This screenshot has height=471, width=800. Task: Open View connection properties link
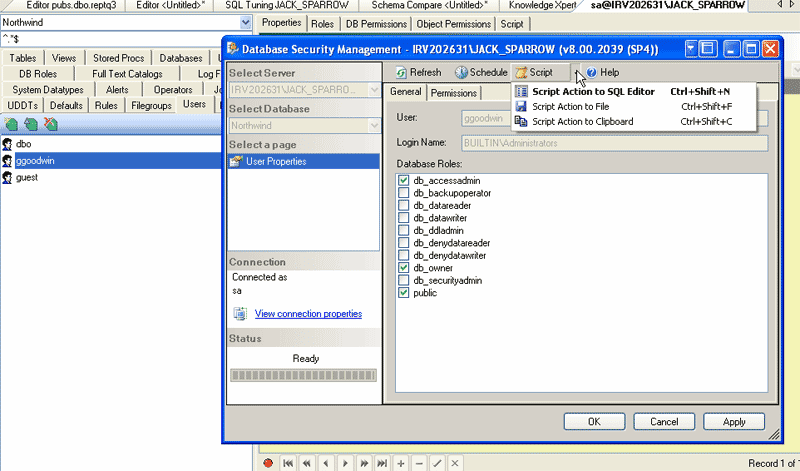point(308,313)
